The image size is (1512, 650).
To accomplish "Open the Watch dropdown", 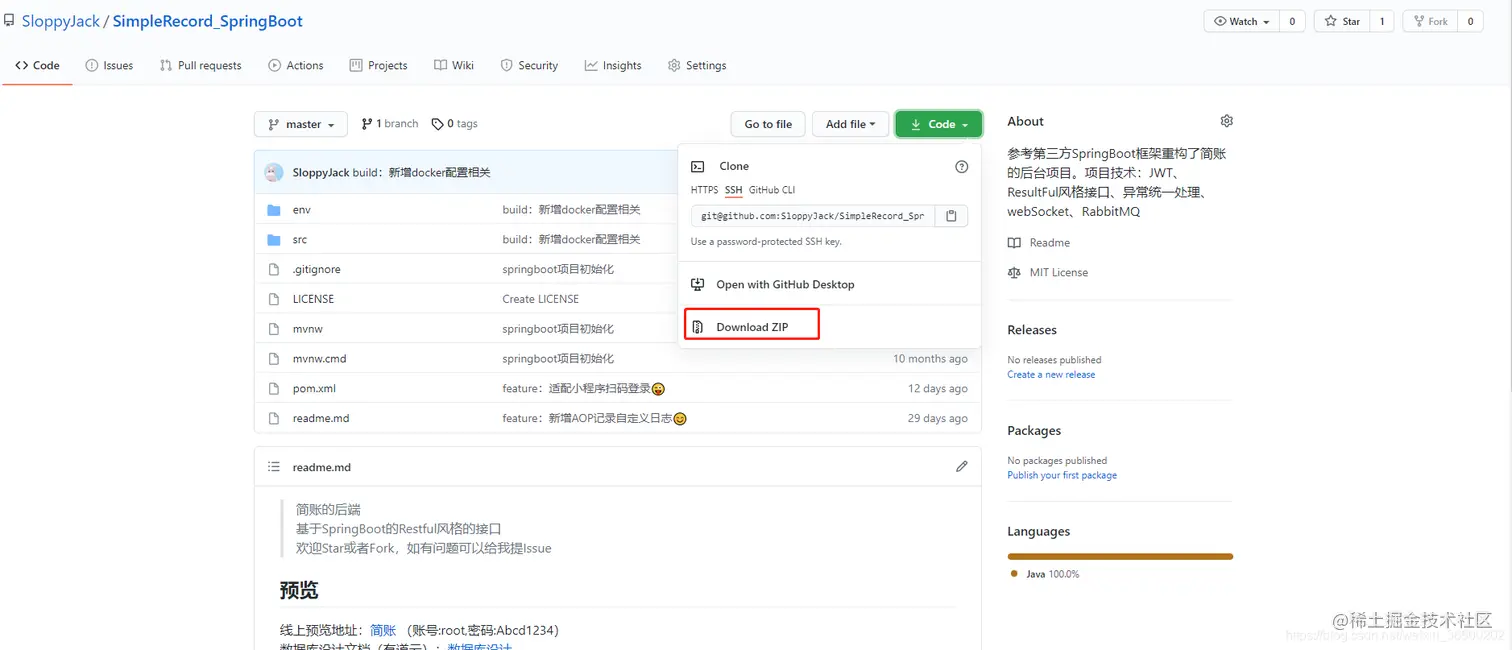I will pos(1241,21).
